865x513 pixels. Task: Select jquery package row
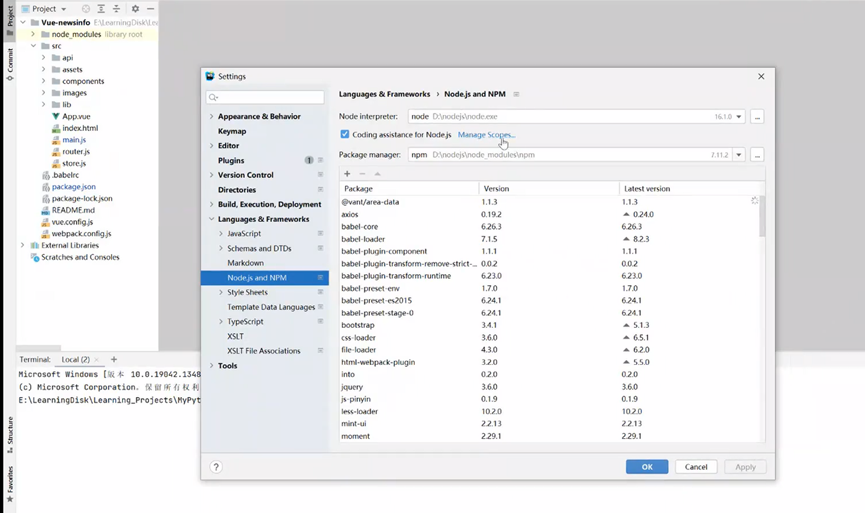(x=549, y=387)
